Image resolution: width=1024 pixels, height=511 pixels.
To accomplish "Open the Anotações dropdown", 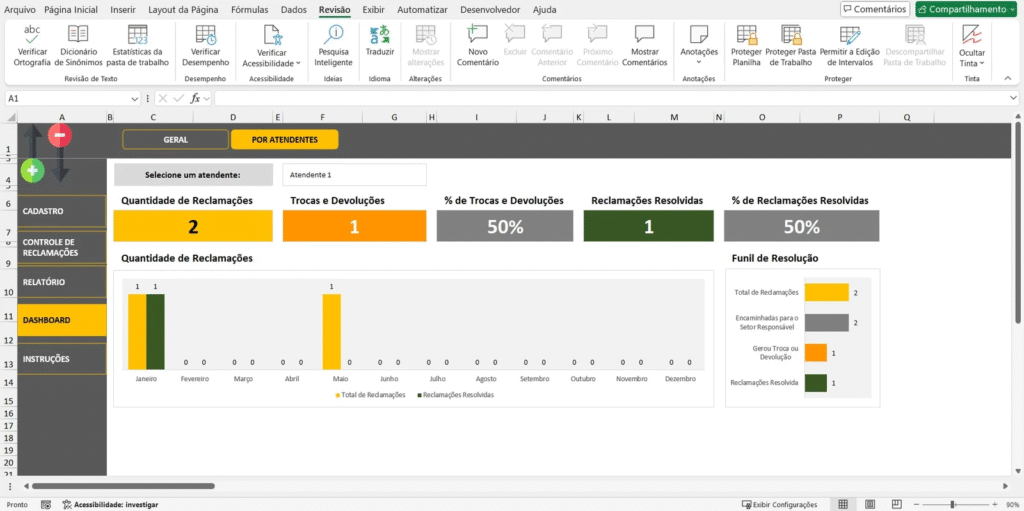I will pos(699,52).
